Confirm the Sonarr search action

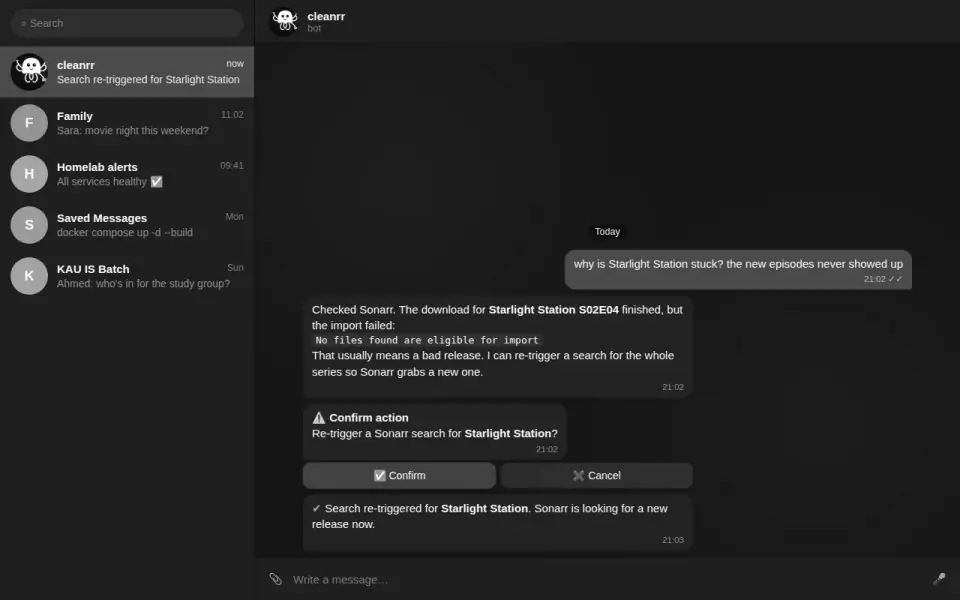coord(399,476)
